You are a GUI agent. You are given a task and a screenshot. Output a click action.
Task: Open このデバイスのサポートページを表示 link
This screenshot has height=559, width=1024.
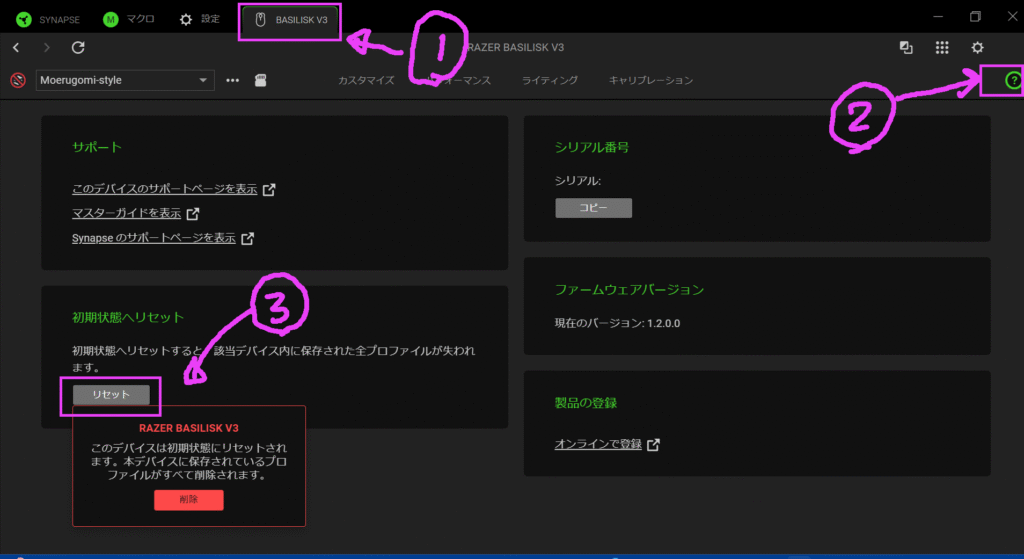pyautogui.click(x=165, y=189)
